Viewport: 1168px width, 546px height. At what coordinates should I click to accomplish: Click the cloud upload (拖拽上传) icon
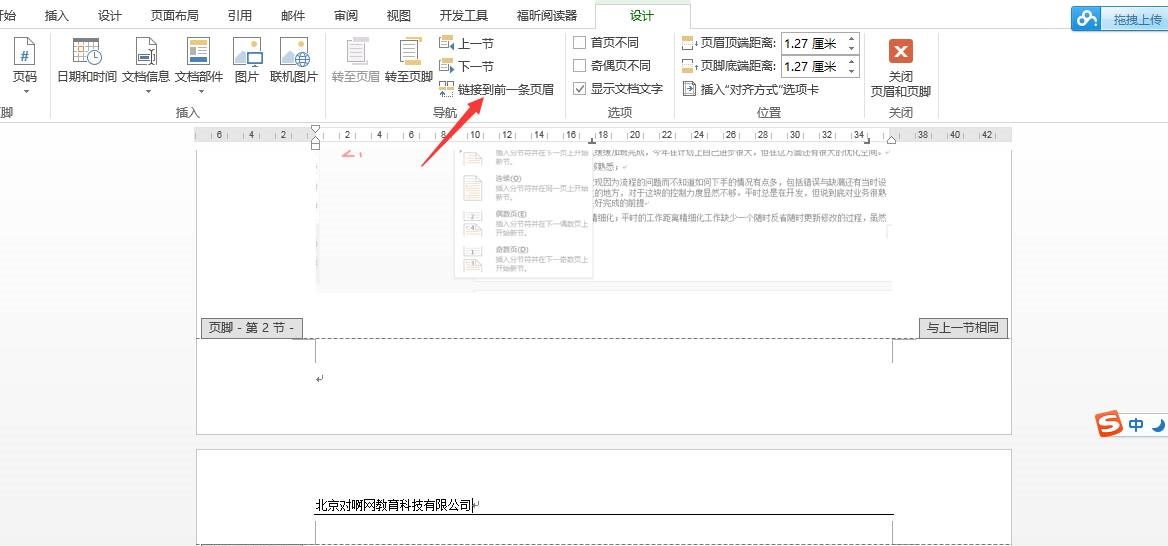[1087, 19]
